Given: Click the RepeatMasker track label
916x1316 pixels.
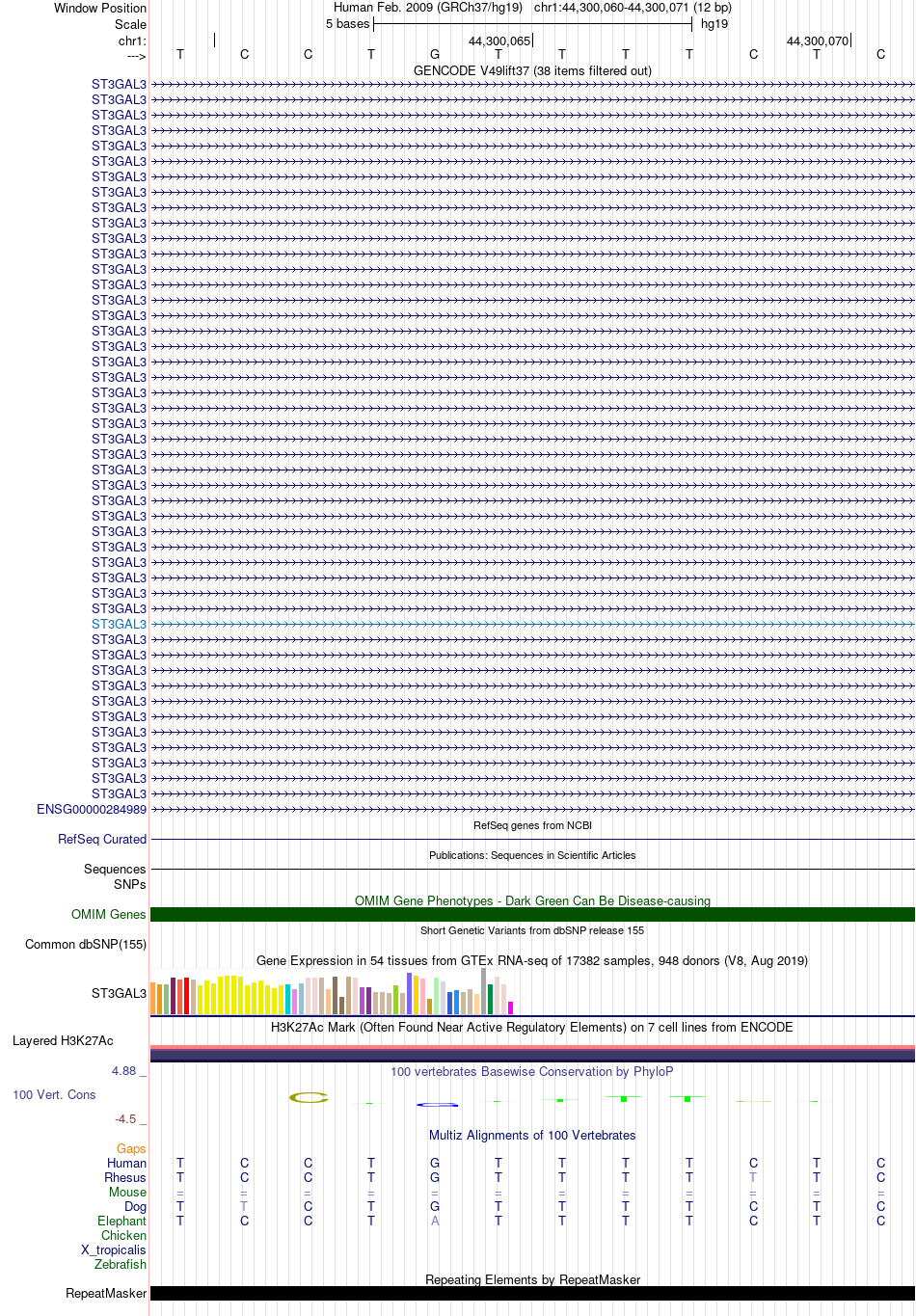Looking at the screenshot, I should 106,1293.
